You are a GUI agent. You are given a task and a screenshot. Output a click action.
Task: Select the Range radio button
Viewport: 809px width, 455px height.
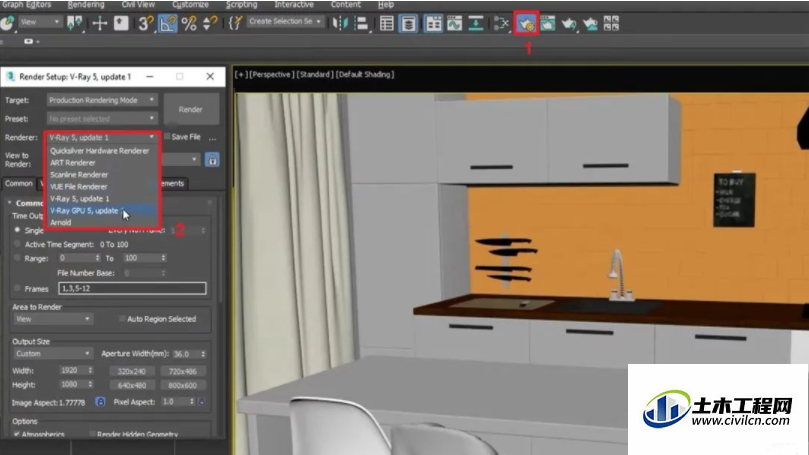[17, 257]
